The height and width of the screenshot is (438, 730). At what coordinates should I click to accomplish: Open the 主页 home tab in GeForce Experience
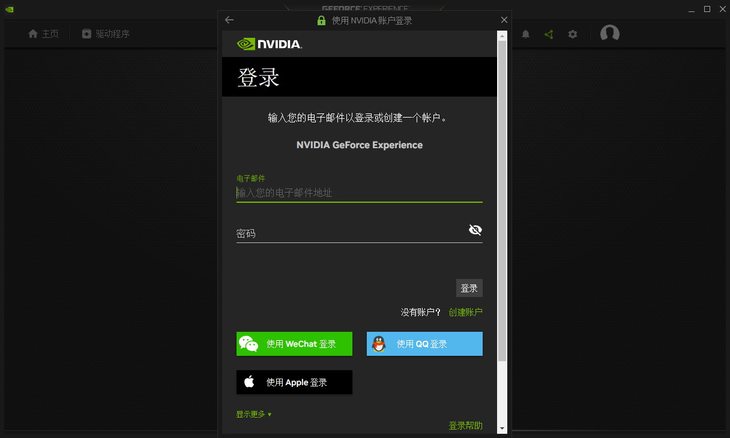tap(43, 34)
